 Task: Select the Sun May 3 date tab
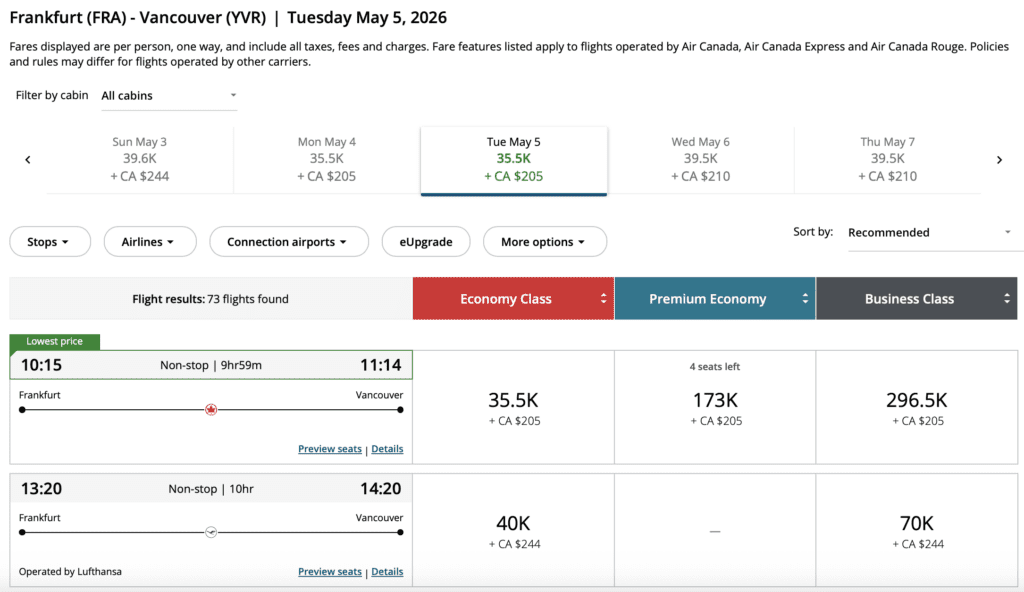point(140,159)
